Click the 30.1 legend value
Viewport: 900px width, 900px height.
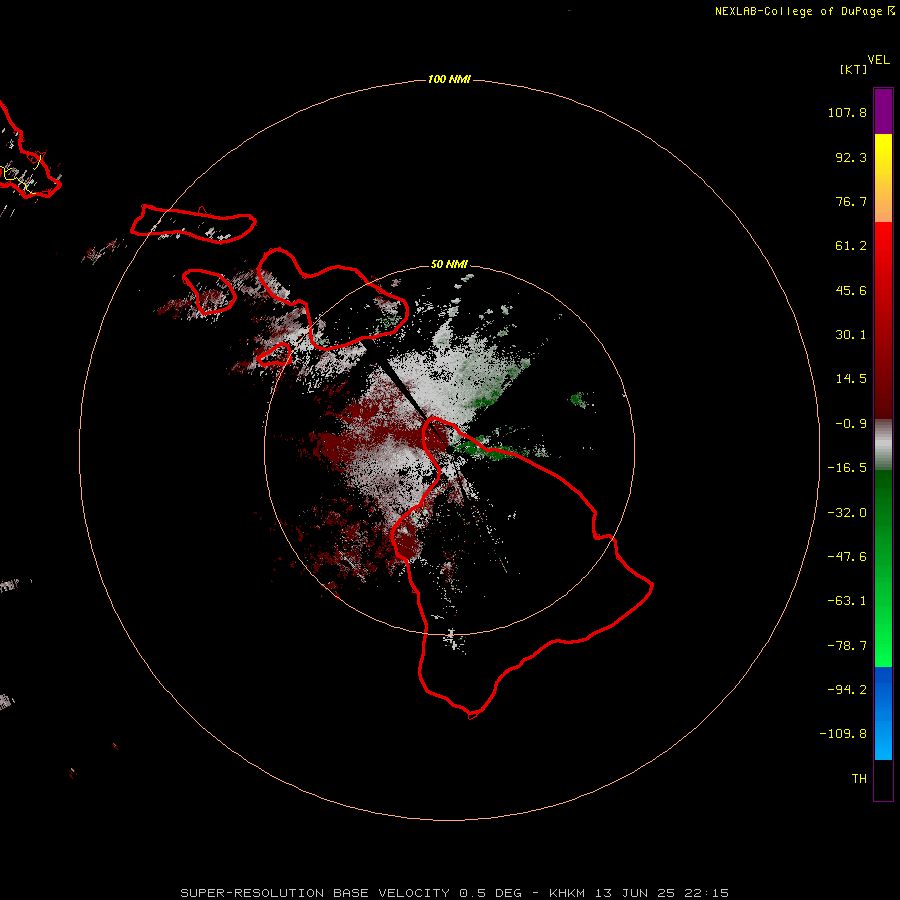851,335
